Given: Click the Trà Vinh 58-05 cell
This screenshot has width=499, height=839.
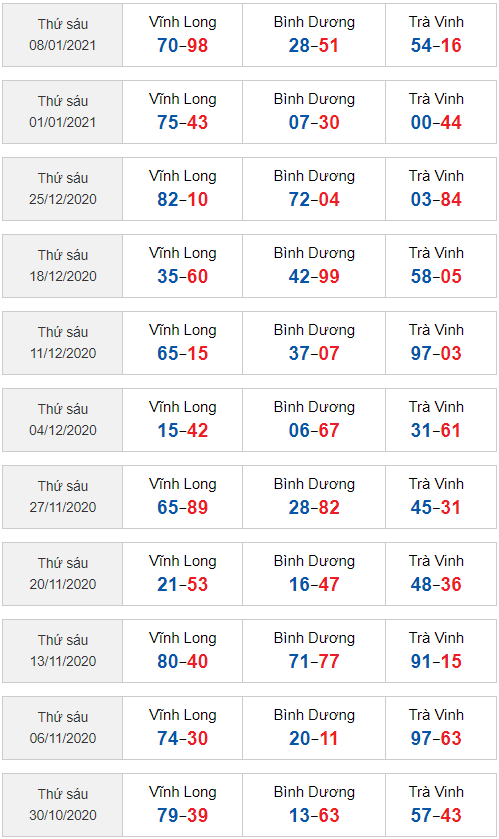Looking at the screenshot, I should tap(441, 266).
